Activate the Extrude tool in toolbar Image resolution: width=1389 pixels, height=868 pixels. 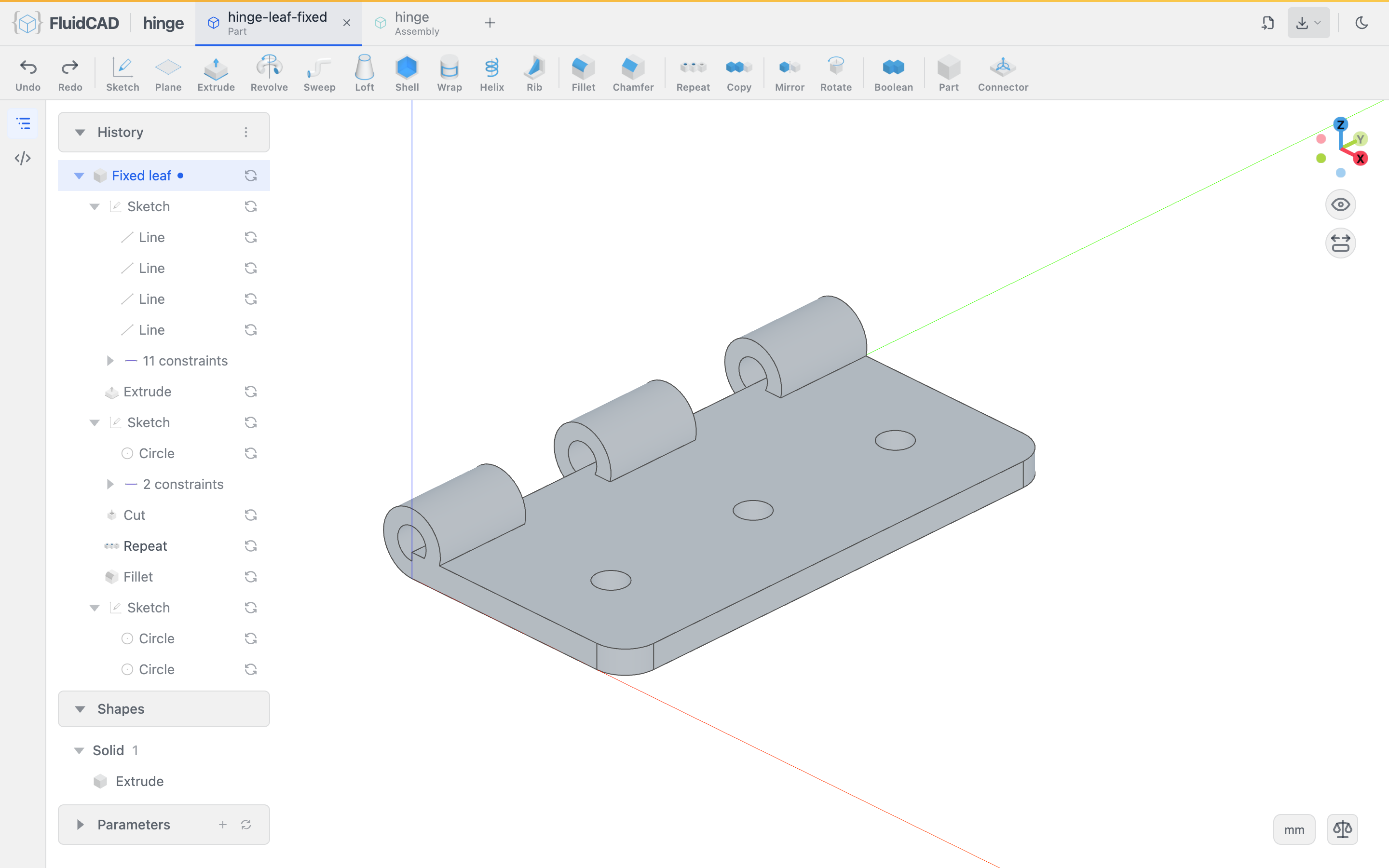[216, 73]
